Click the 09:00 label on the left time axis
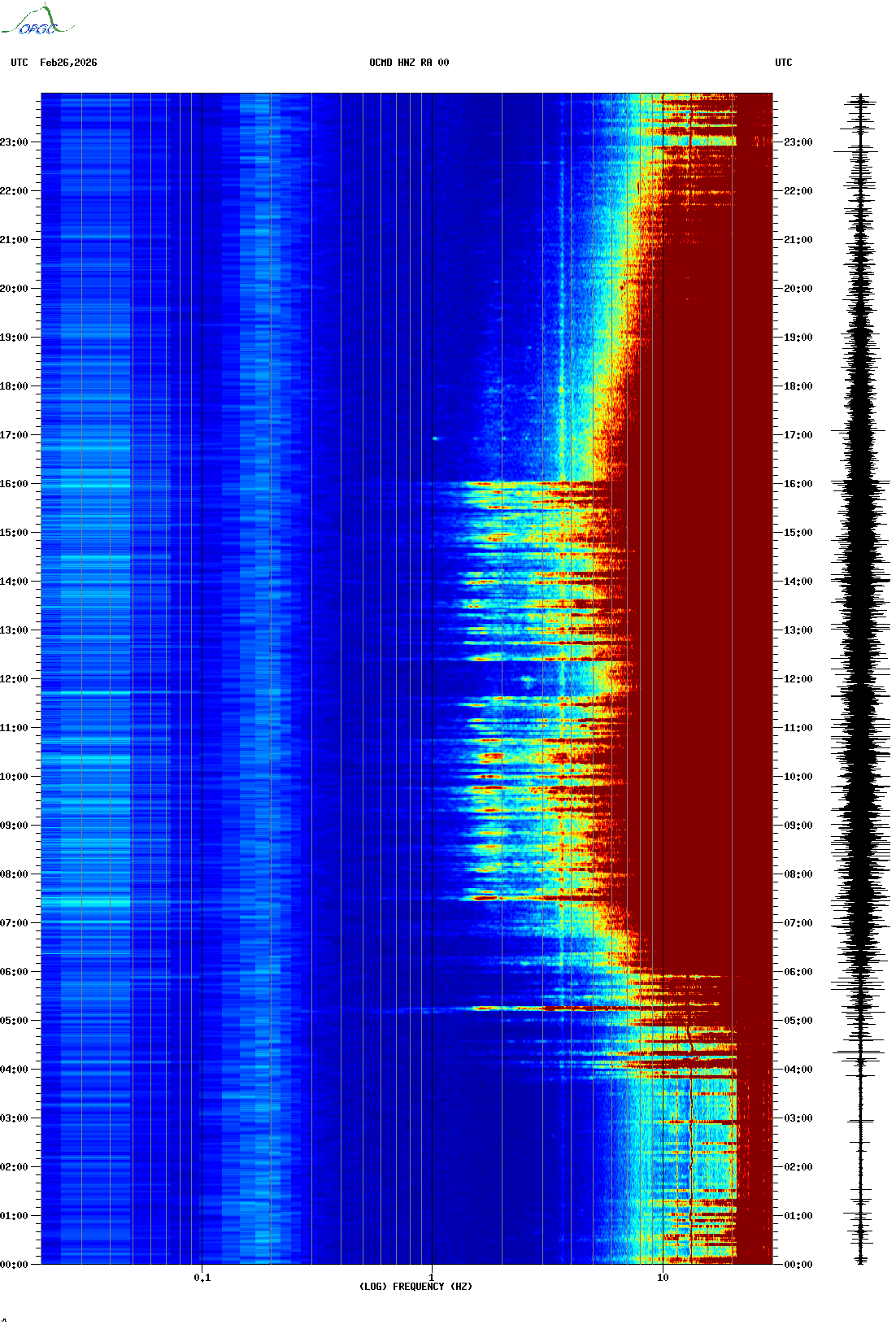 tap(14, 826)
